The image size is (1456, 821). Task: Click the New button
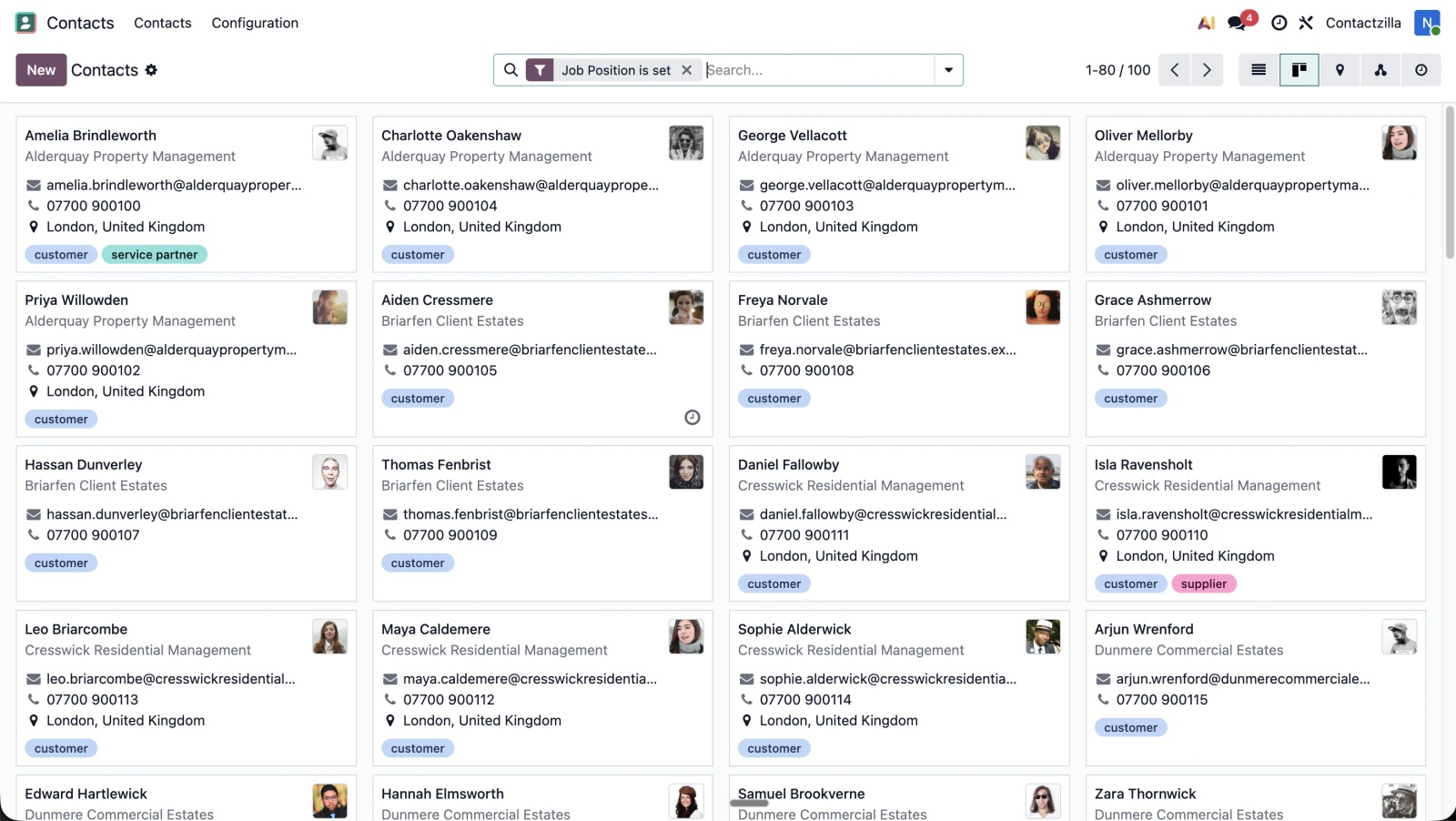pyautogui.click(x=41, y=70)
